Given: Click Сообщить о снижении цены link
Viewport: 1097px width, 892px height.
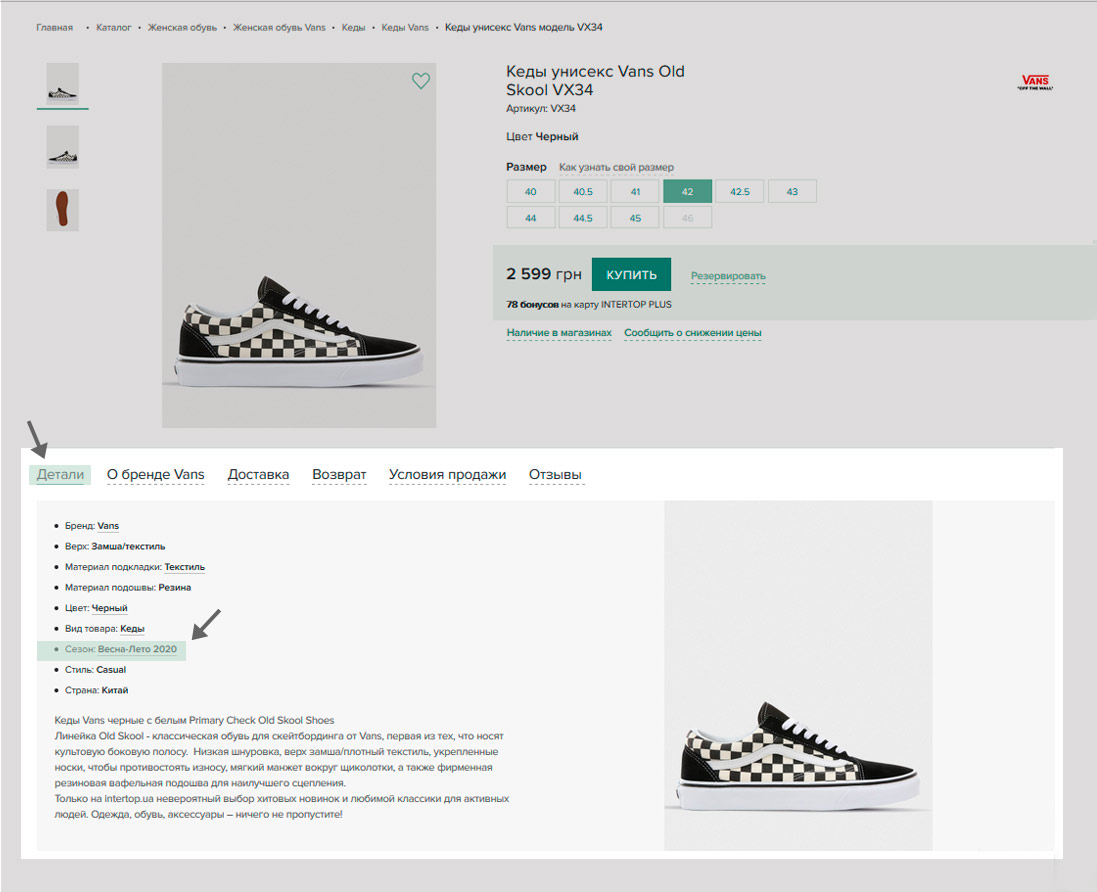Looking at the screenshot, I should coord(693,333).
